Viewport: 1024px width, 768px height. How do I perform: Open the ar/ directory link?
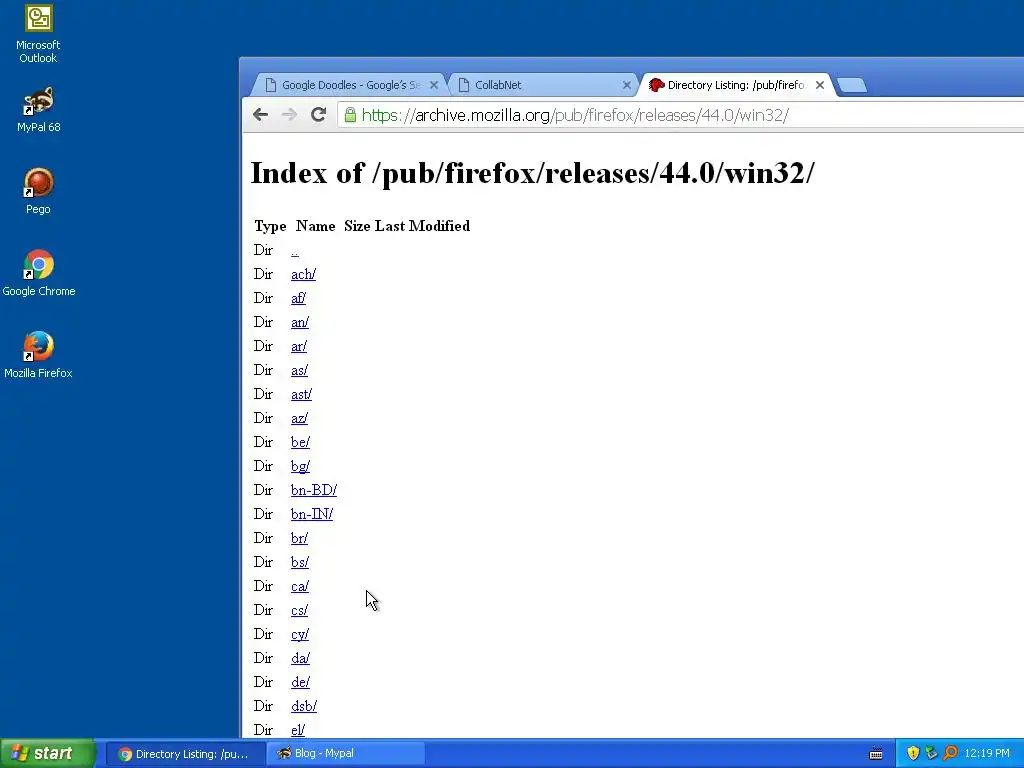(x=298, y=346)
